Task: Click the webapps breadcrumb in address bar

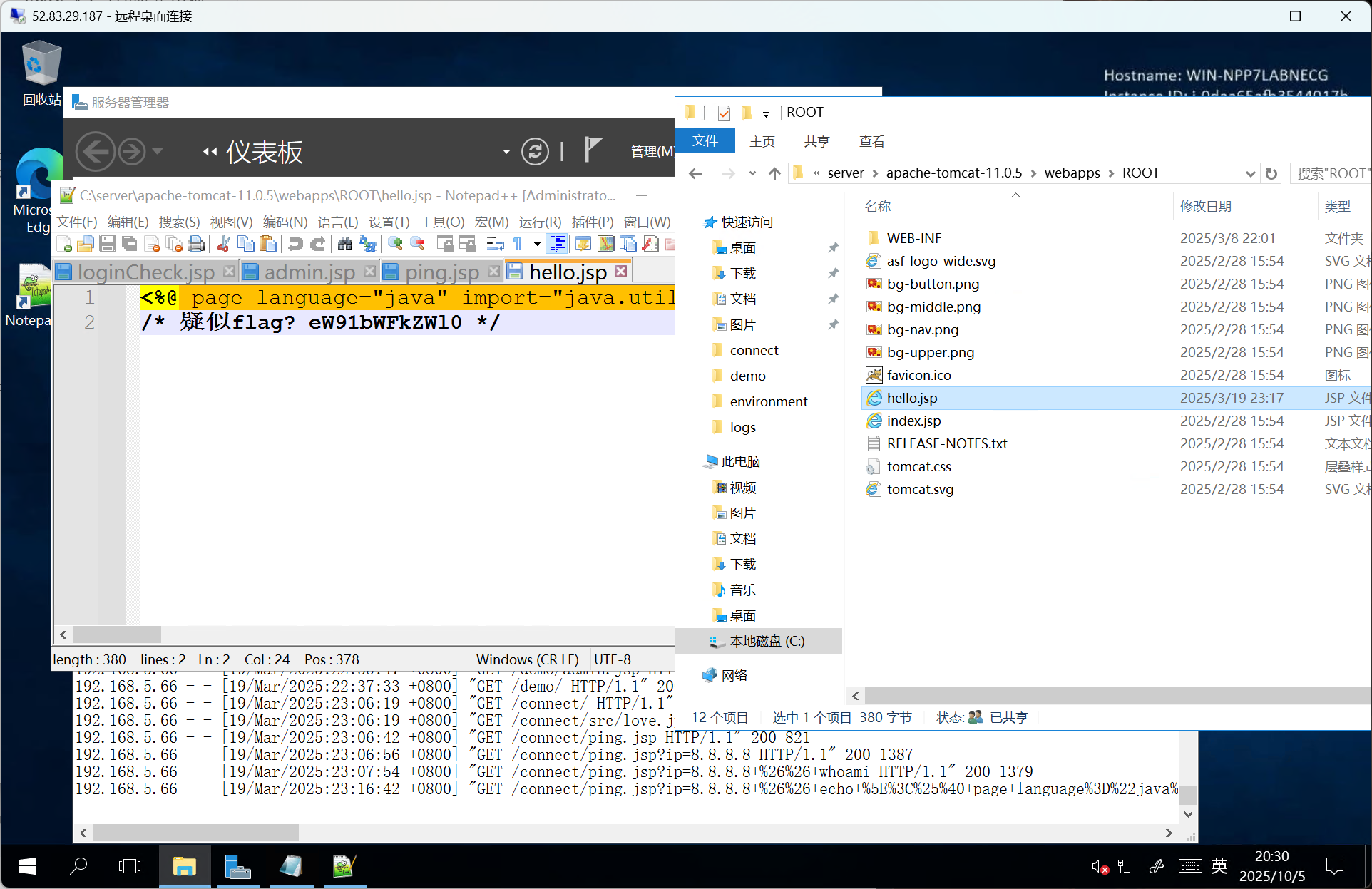Action: [x=1072, y=173]
